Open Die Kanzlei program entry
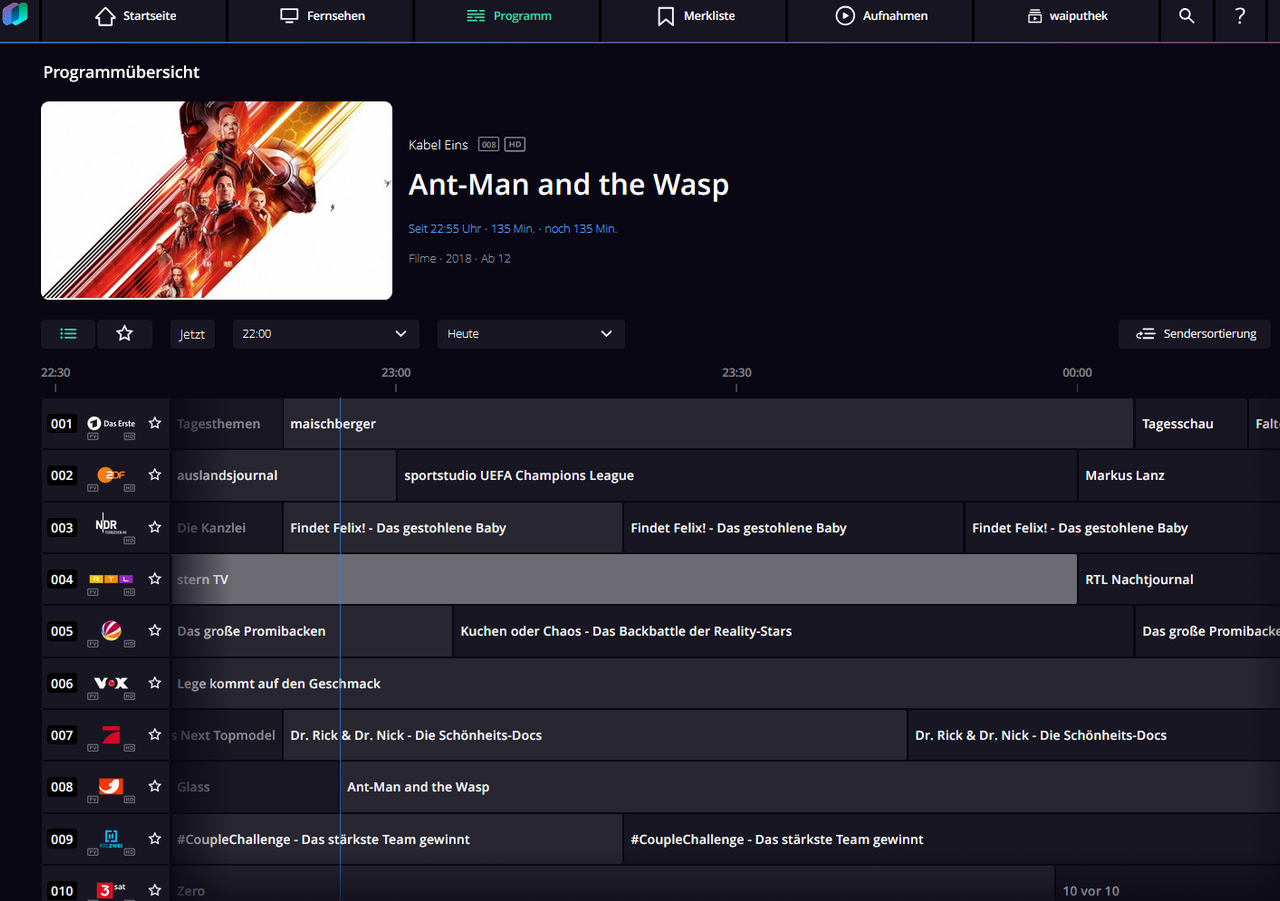The image size is (1280, 901). point(227,528)
